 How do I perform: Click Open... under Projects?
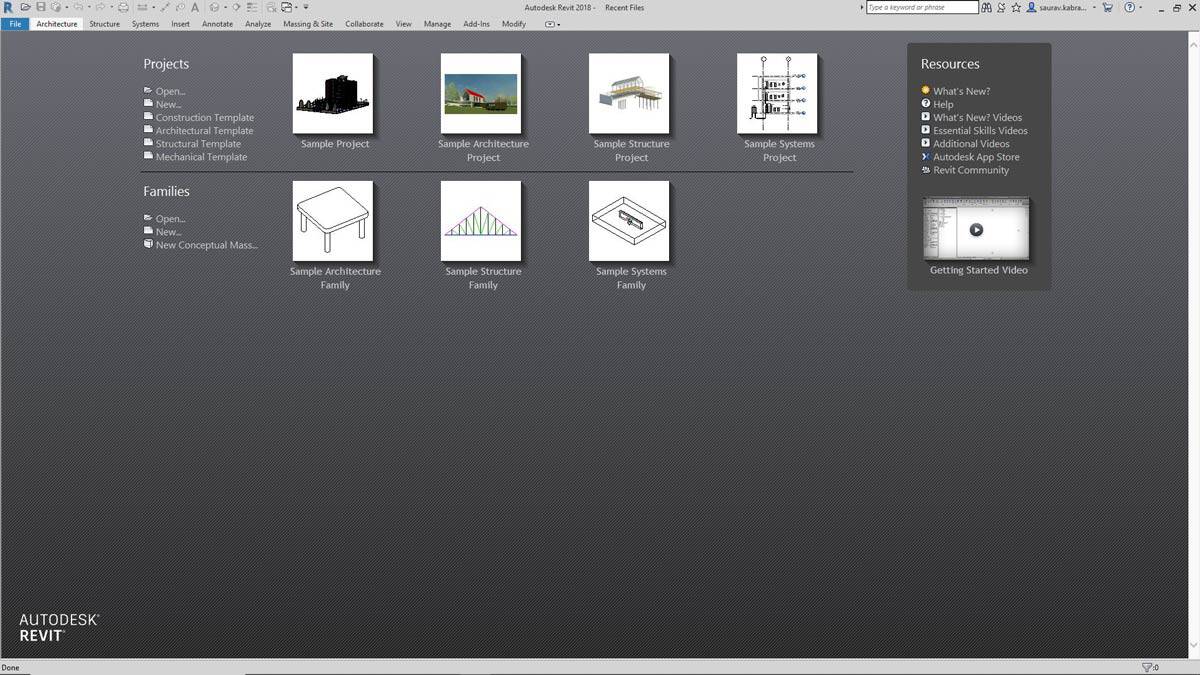[x=170, y=91]
